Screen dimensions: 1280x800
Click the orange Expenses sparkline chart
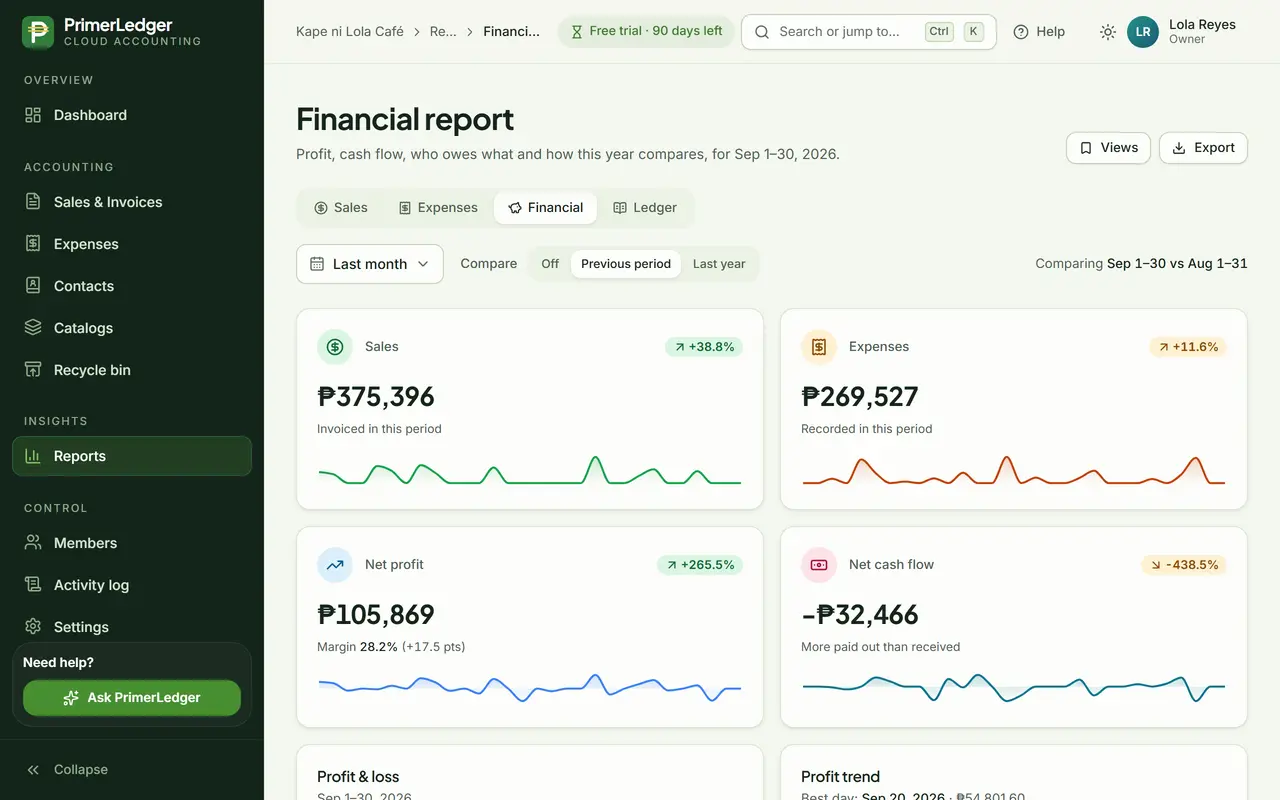click(1013, 471)
